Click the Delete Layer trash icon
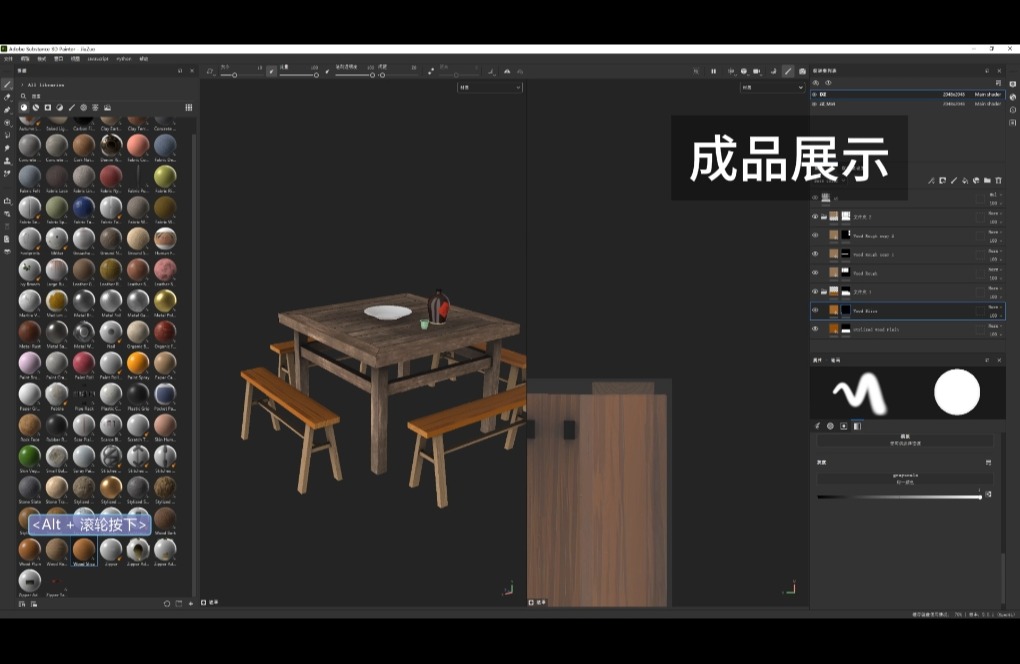 pos(999,181)
